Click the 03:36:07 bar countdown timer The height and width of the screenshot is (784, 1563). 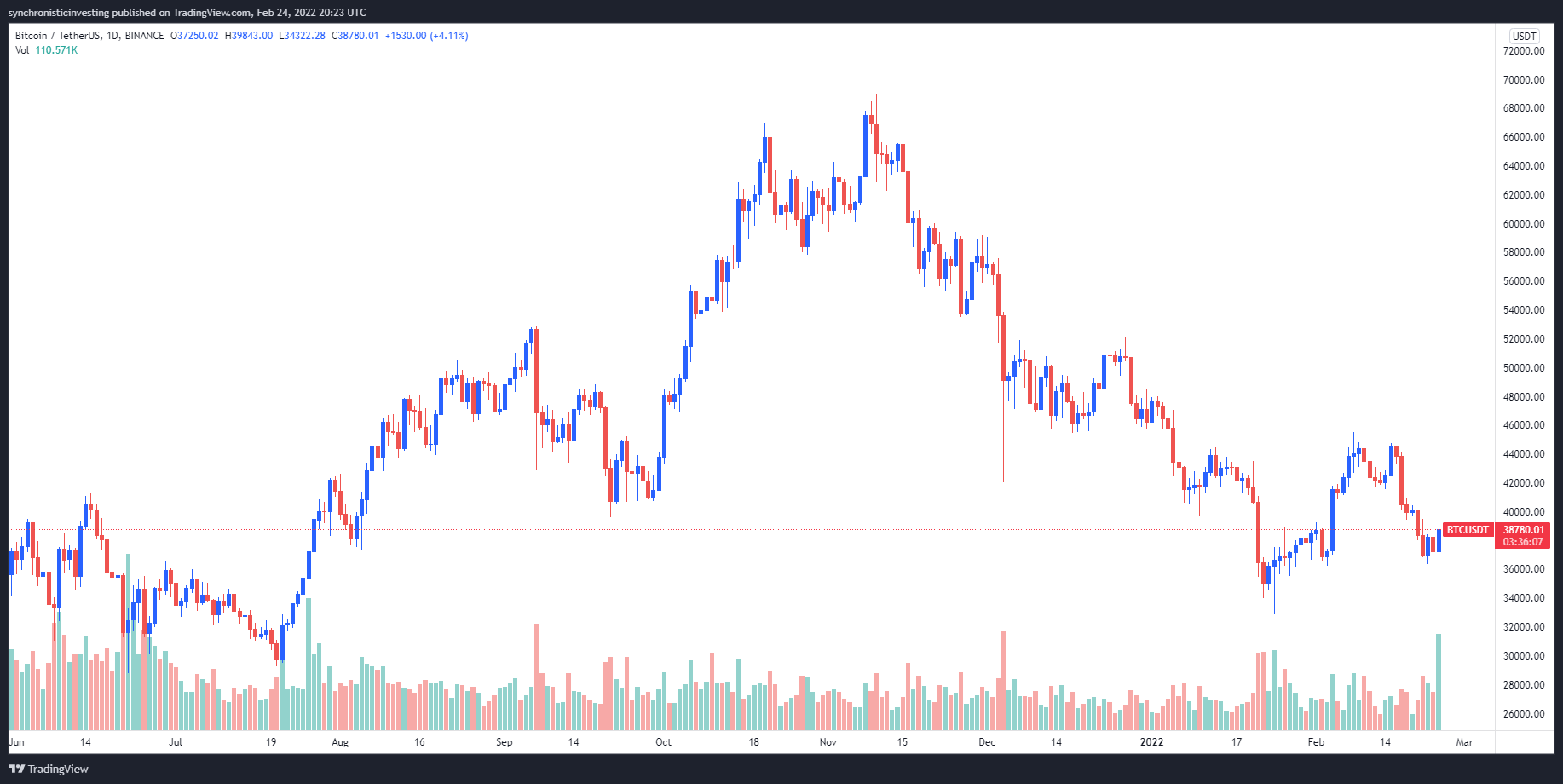point(1523,542)
